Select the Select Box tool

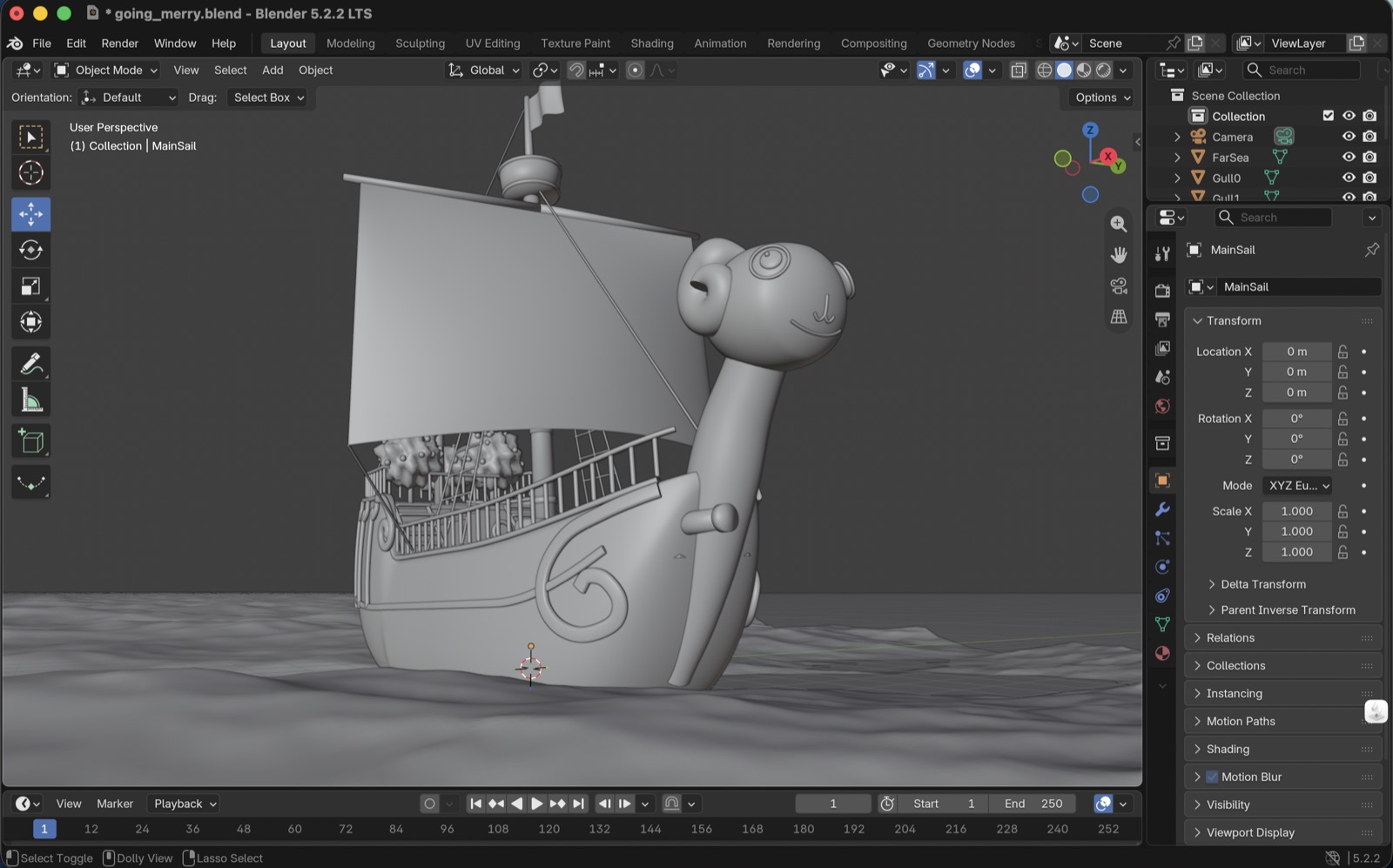point(30,138)
